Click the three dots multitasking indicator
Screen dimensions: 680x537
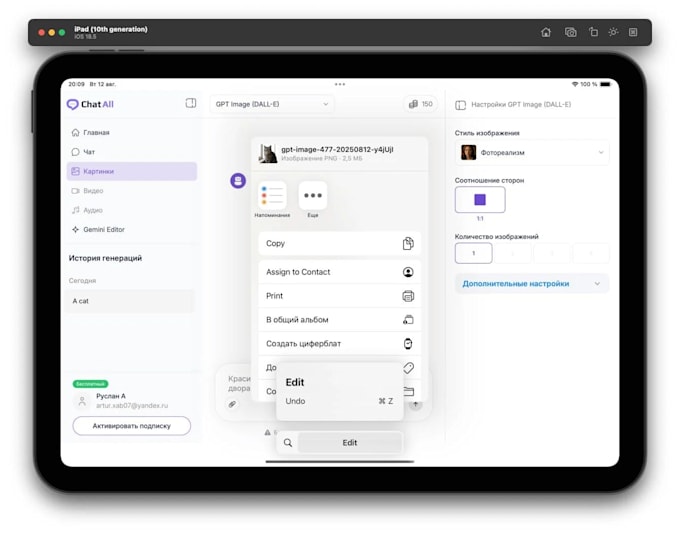[340, 84]
